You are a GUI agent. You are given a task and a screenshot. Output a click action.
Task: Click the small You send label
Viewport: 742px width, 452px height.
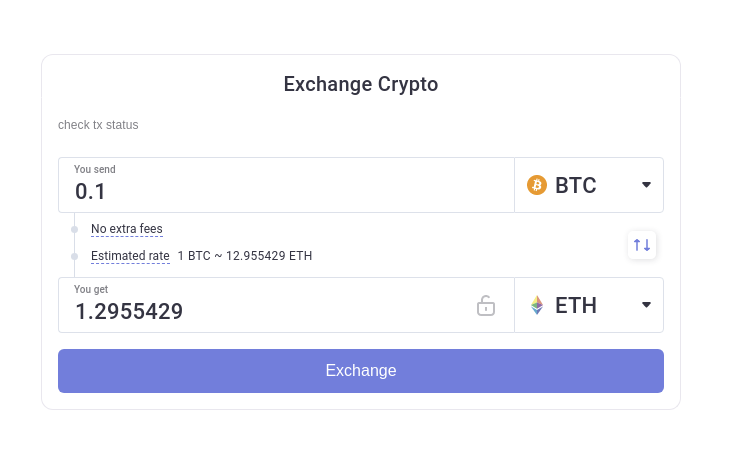click(x=95, y=169)
